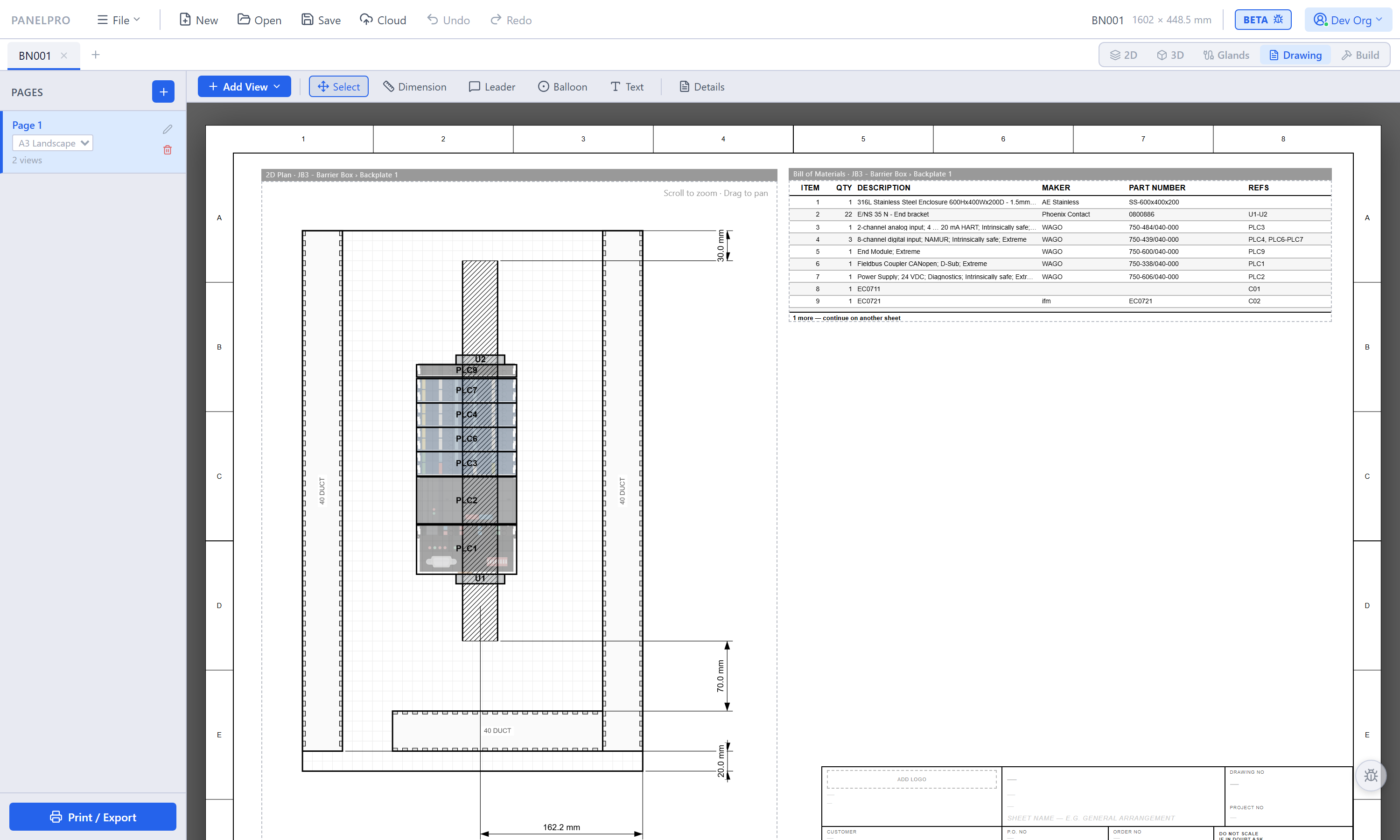
Task: Activate the Leader tool
Action: [492, 87]
